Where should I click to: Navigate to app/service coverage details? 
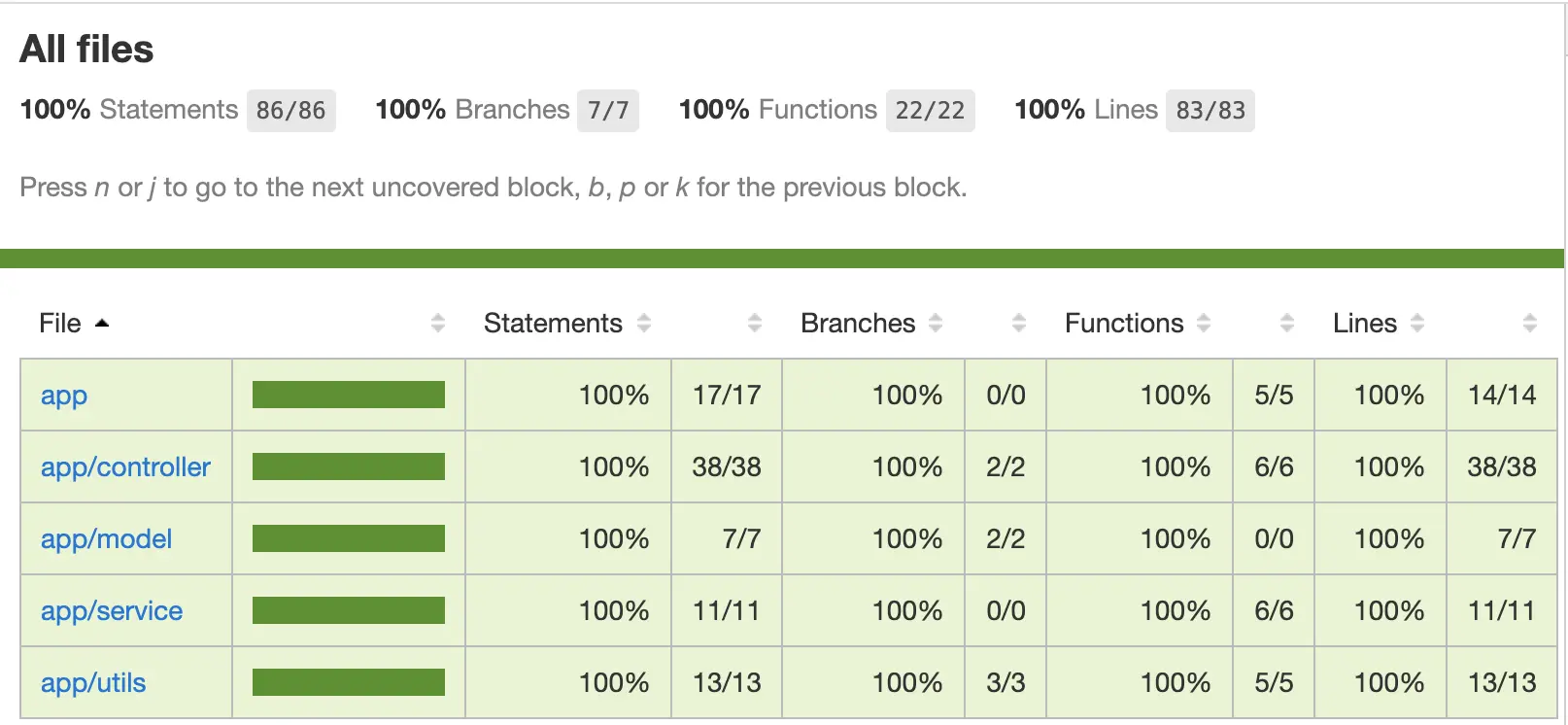coord(112,611)
